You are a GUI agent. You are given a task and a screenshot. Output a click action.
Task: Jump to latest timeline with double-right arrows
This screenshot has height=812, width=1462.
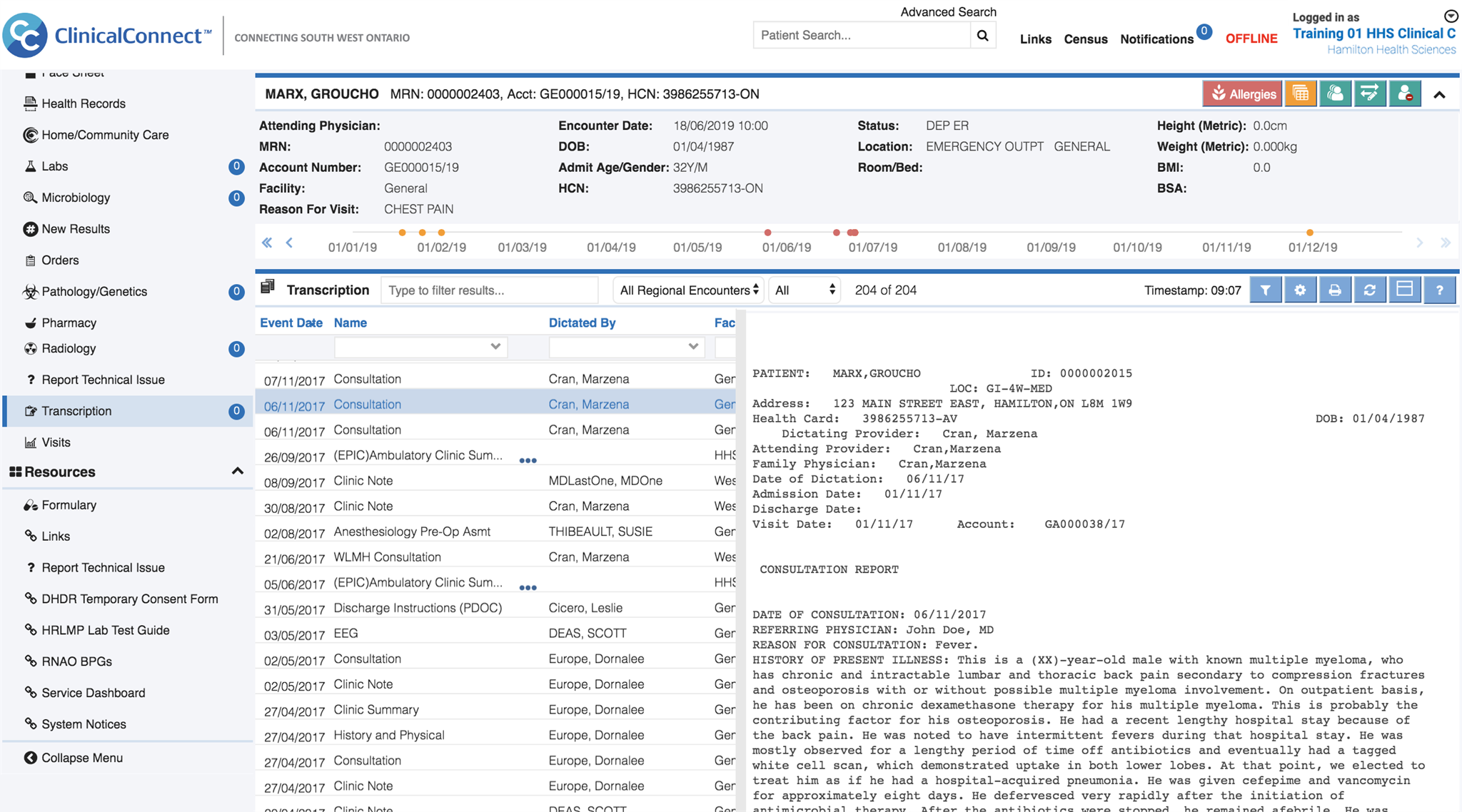(x=1446, y=243)
